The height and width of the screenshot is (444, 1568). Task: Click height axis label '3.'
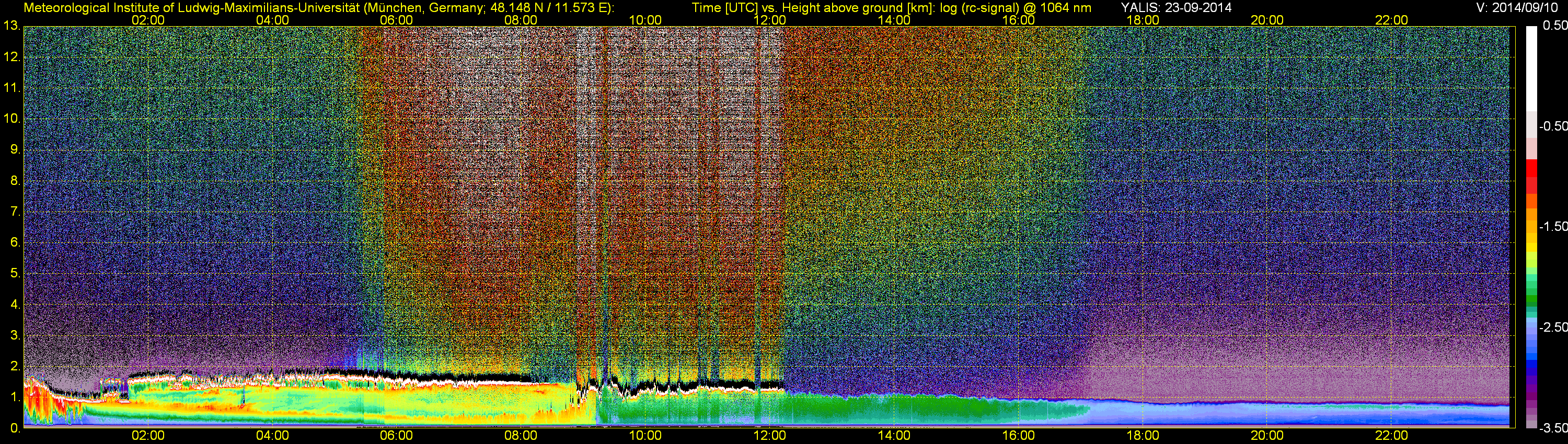tap(15, 335)
